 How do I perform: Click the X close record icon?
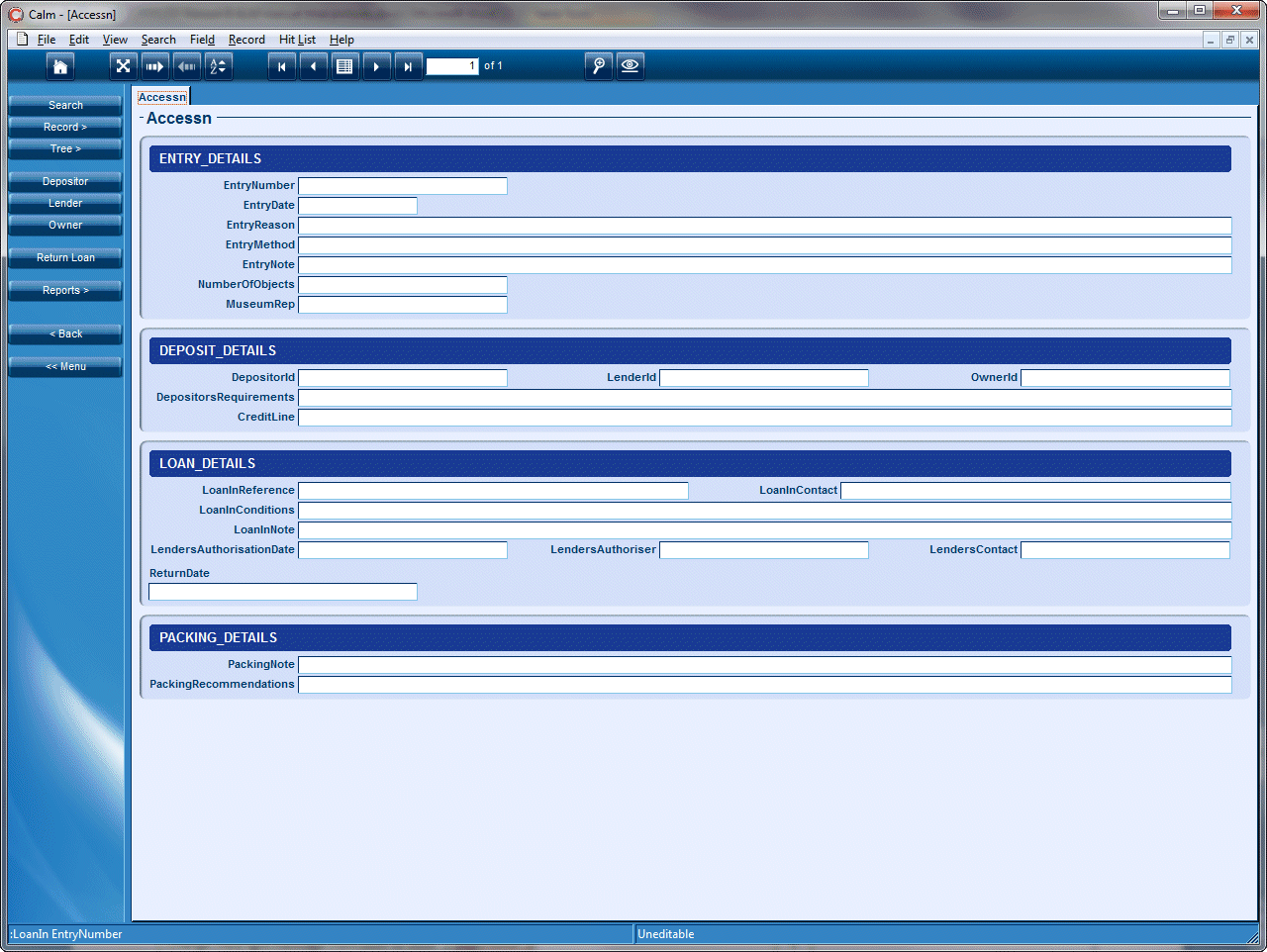coord(123,65)
